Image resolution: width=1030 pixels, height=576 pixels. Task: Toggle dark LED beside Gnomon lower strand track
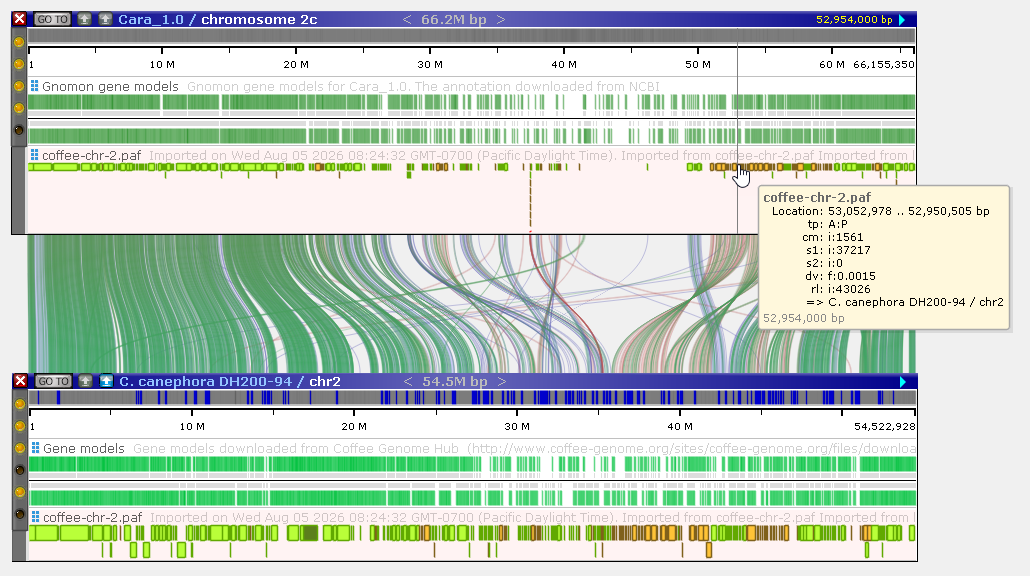click(19, 130)
